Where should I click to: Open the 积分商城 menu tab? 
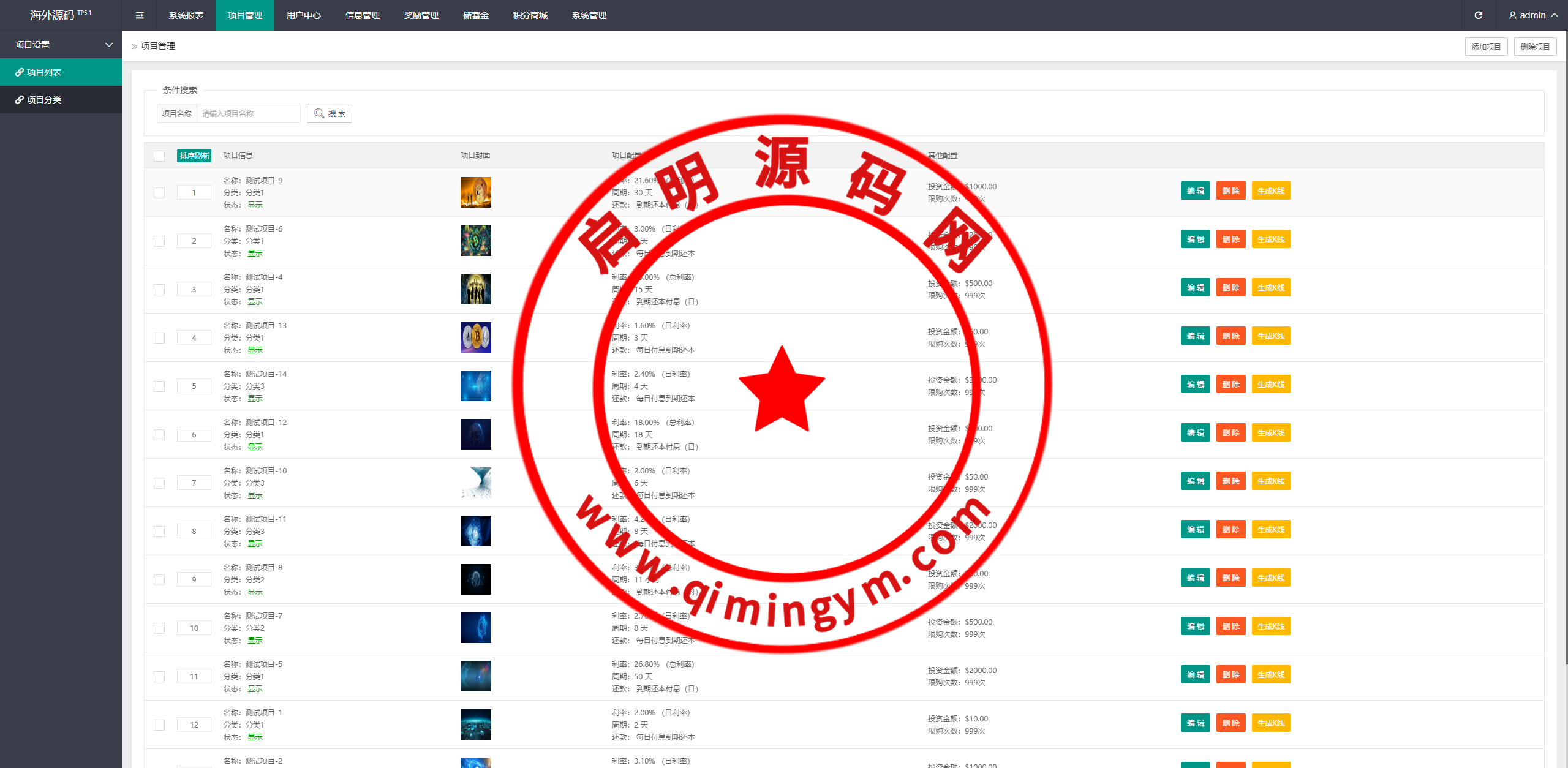[530, 15]
